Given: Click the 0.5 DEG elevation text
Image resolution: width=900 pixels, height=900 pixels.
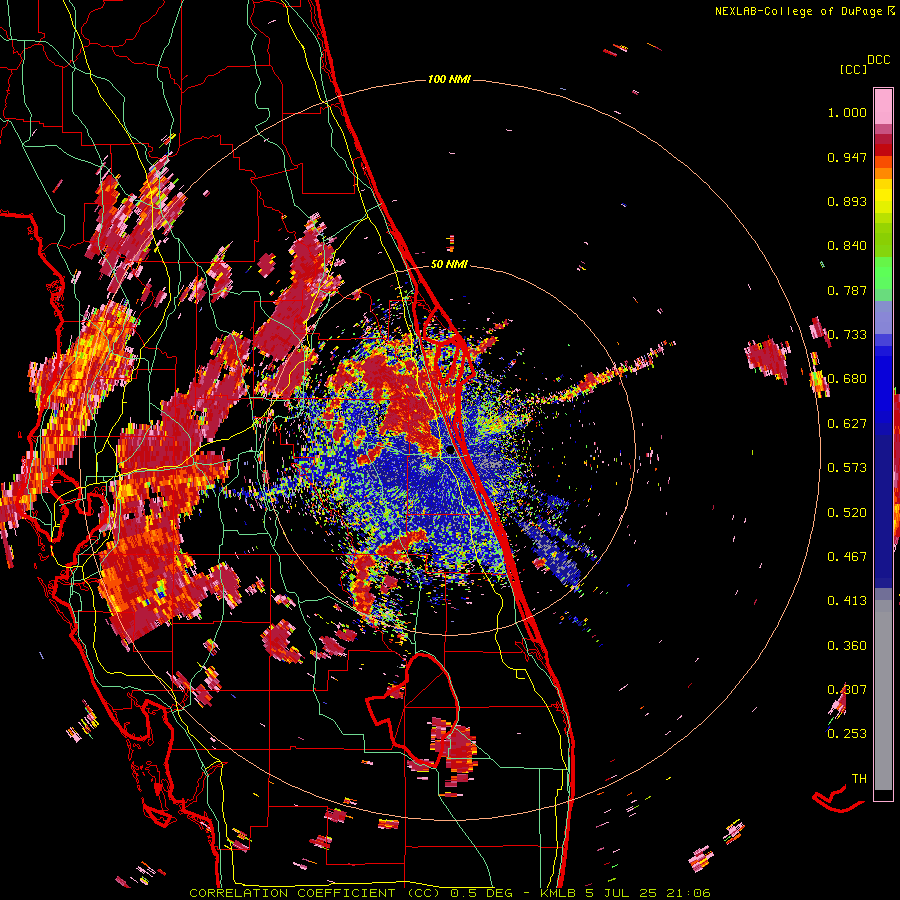Looking at the screenshot, I should click(x=482, y=893).
